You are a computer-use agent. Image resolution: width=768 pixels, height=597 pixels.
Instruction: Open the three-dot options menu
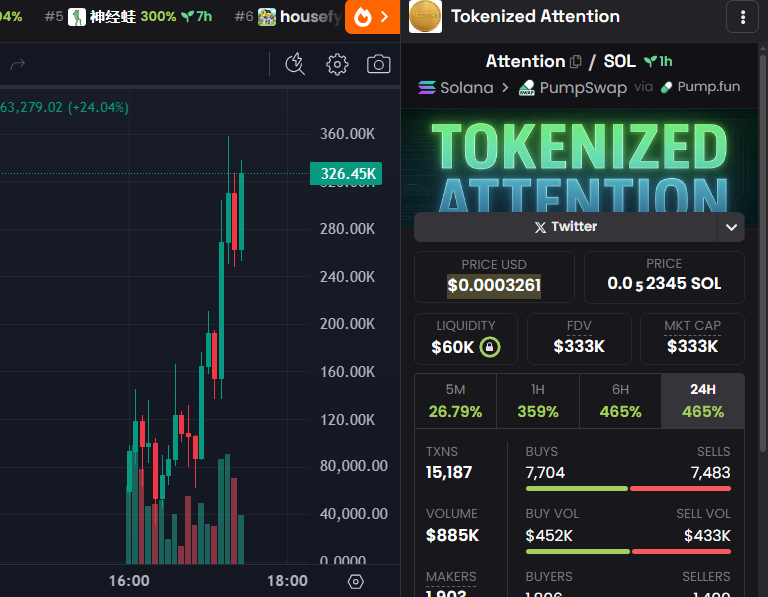point(743,17)
